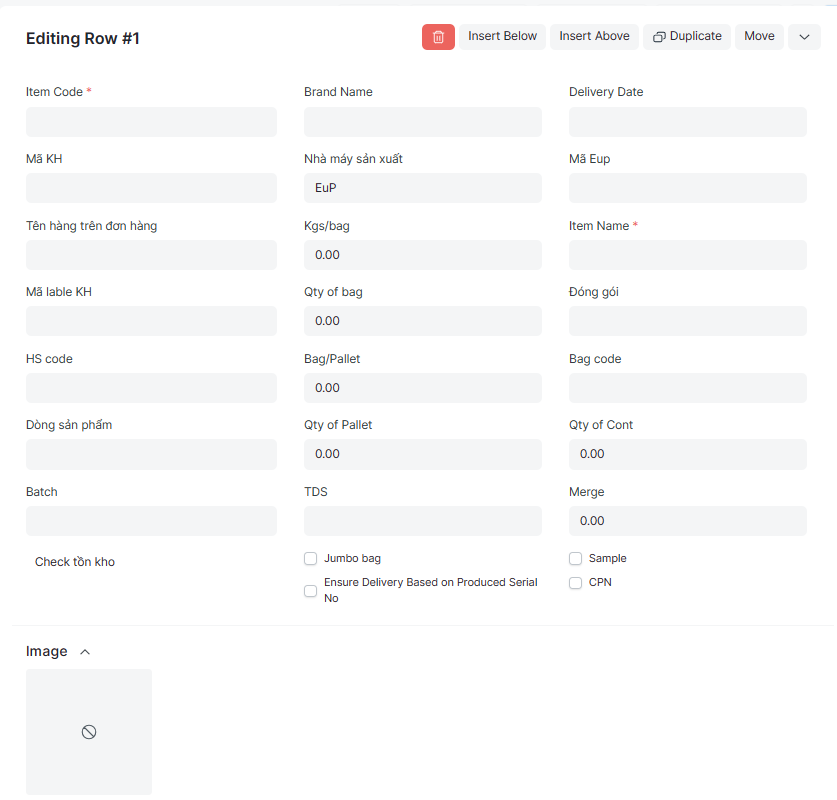Focus the Batch input field
The image size is (837, 800).
[x=151, y=521]
